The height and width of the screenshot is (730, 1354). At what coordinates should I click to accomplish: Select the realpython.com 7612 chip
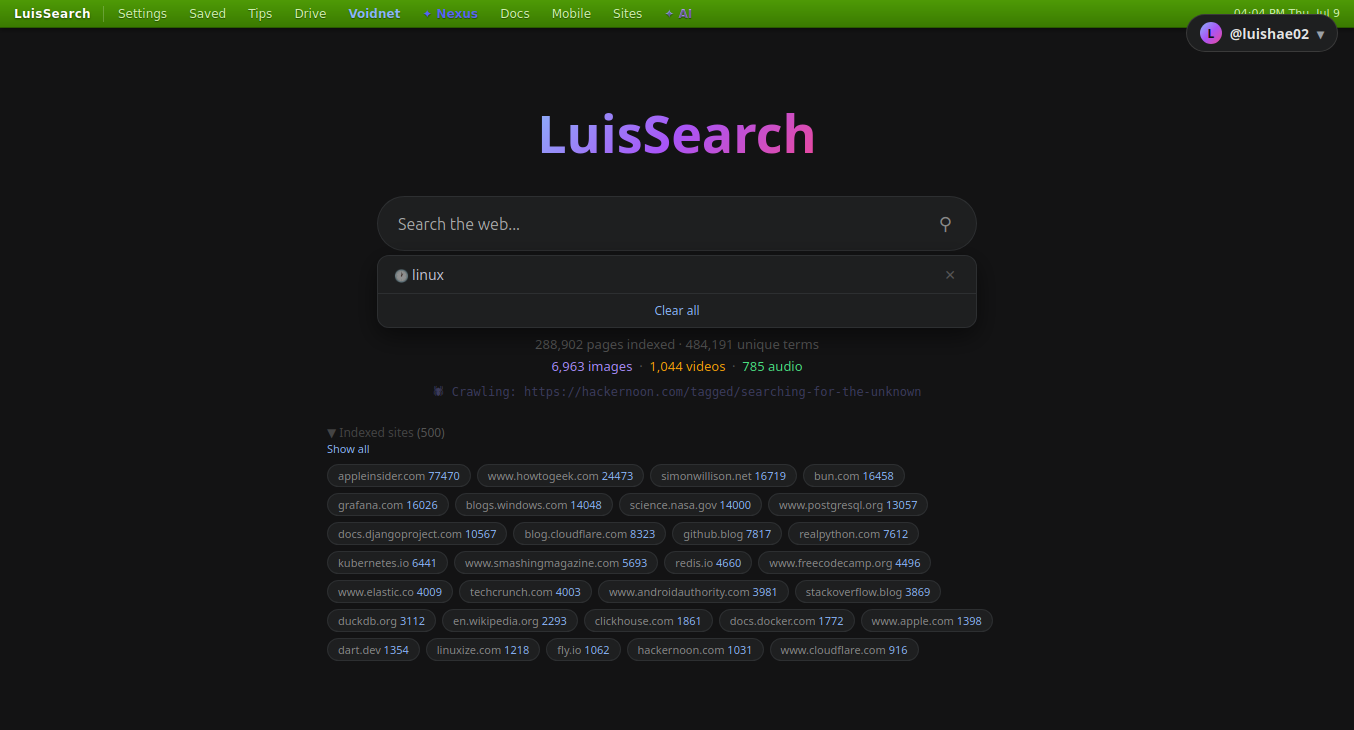[x=854, y=534]
